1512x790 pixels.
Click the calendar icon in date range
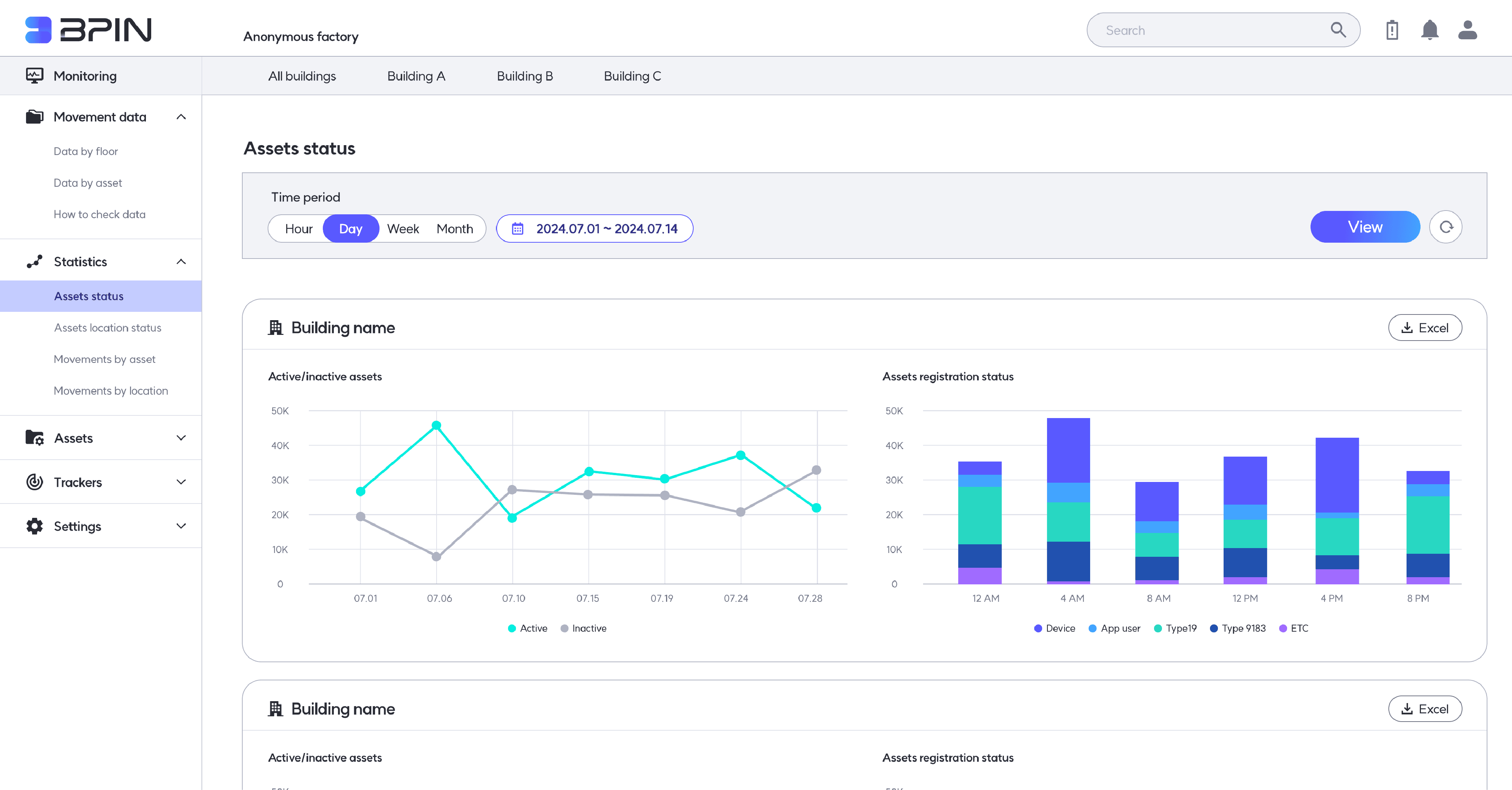point(518,229)
